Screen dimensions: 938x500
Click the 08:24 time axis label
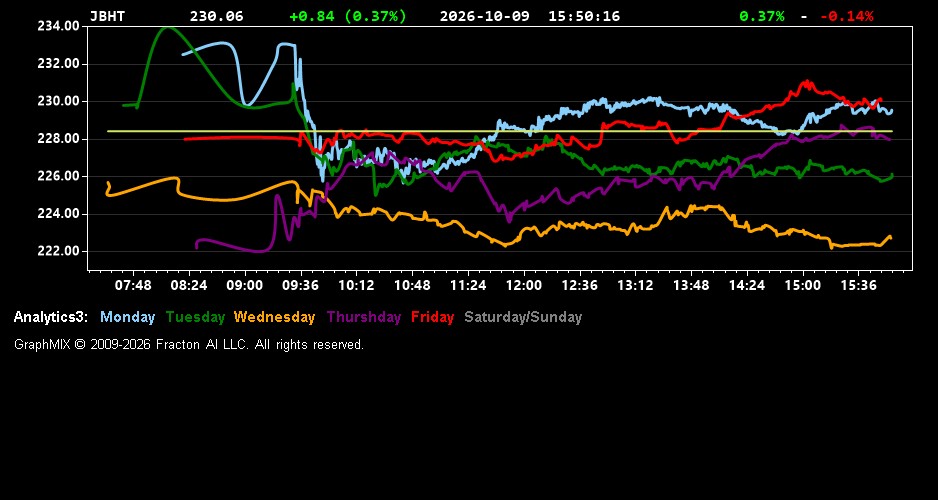(188, 285)
